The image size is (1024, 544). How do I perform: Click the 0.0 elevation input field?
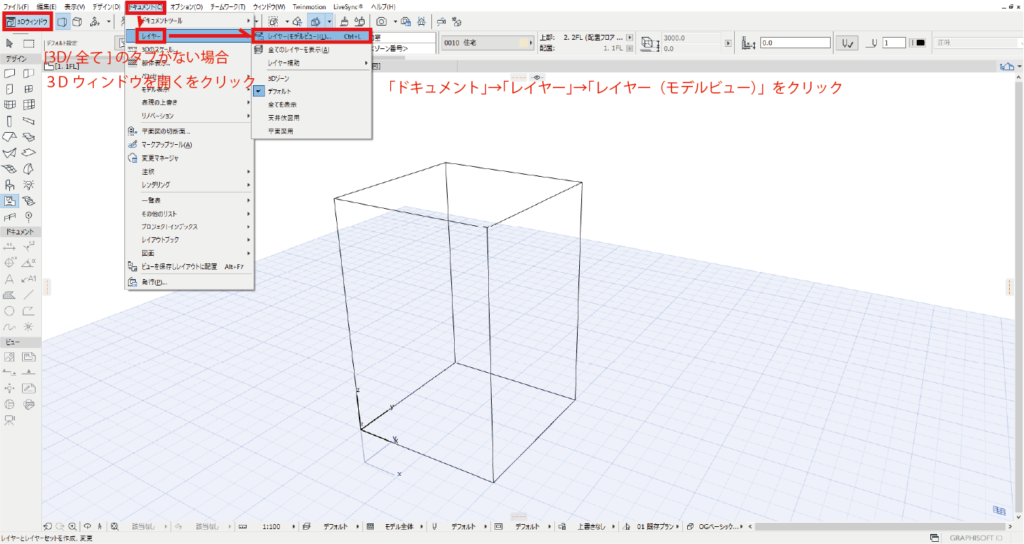795,43
